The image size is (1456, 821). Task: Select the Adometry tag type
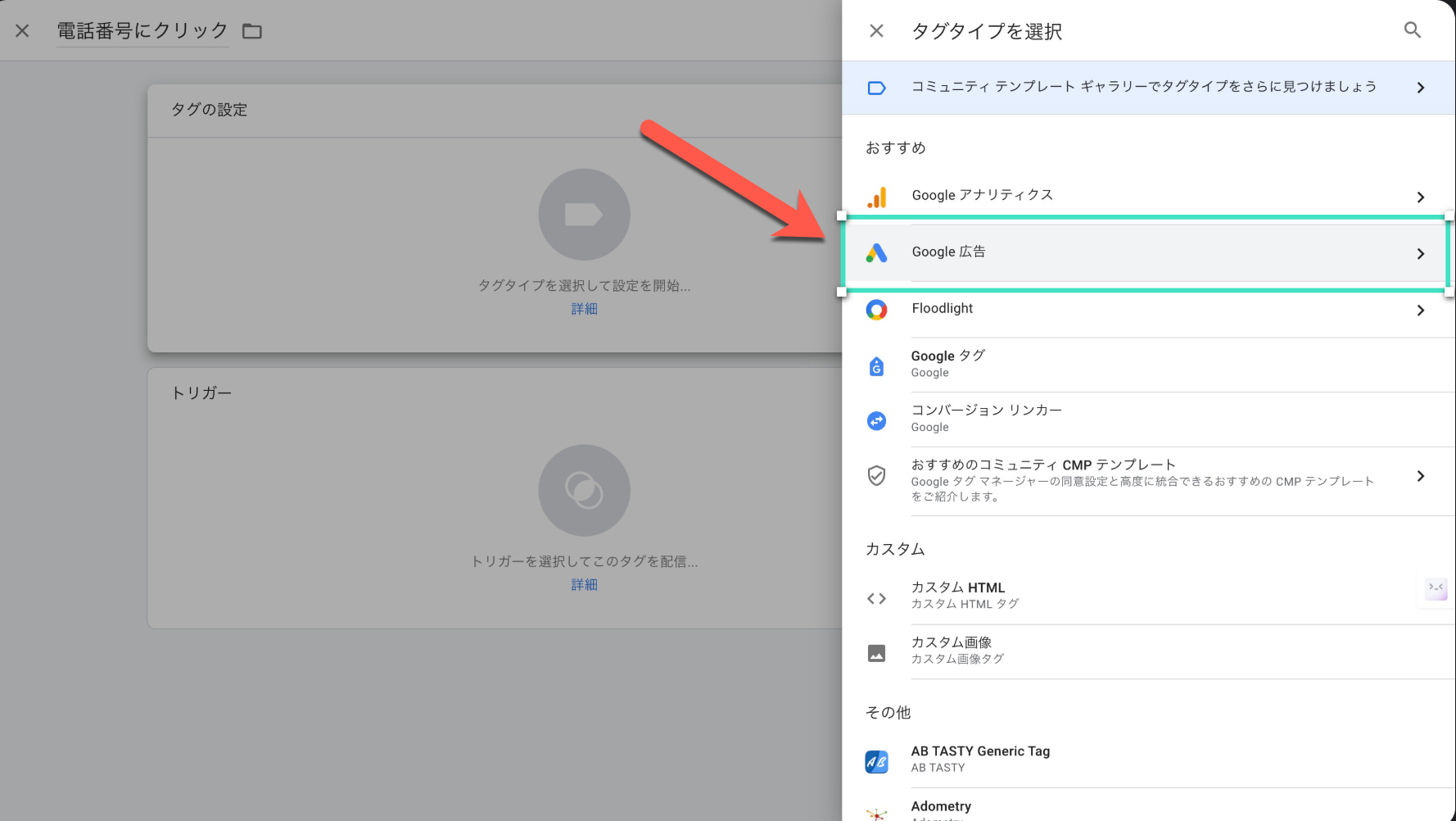tap(1148, 805)
